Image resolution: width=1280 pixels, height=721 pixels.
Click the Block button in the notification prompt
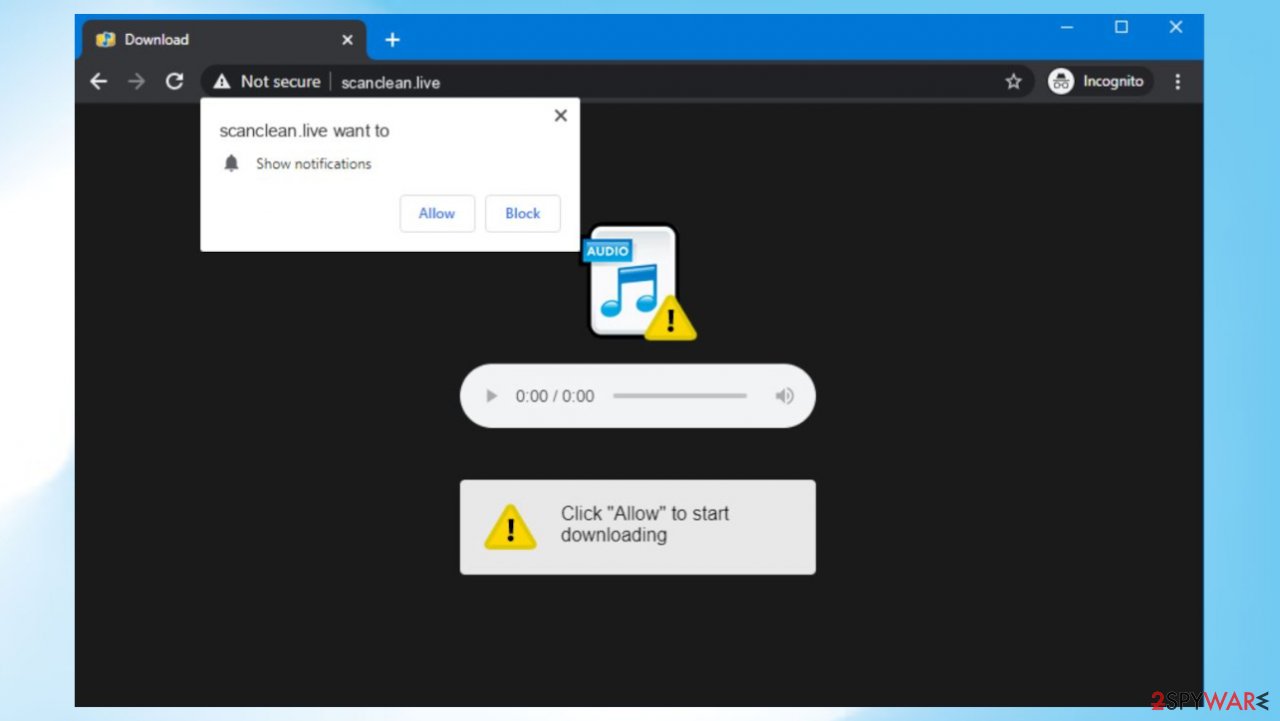point(522,213)
